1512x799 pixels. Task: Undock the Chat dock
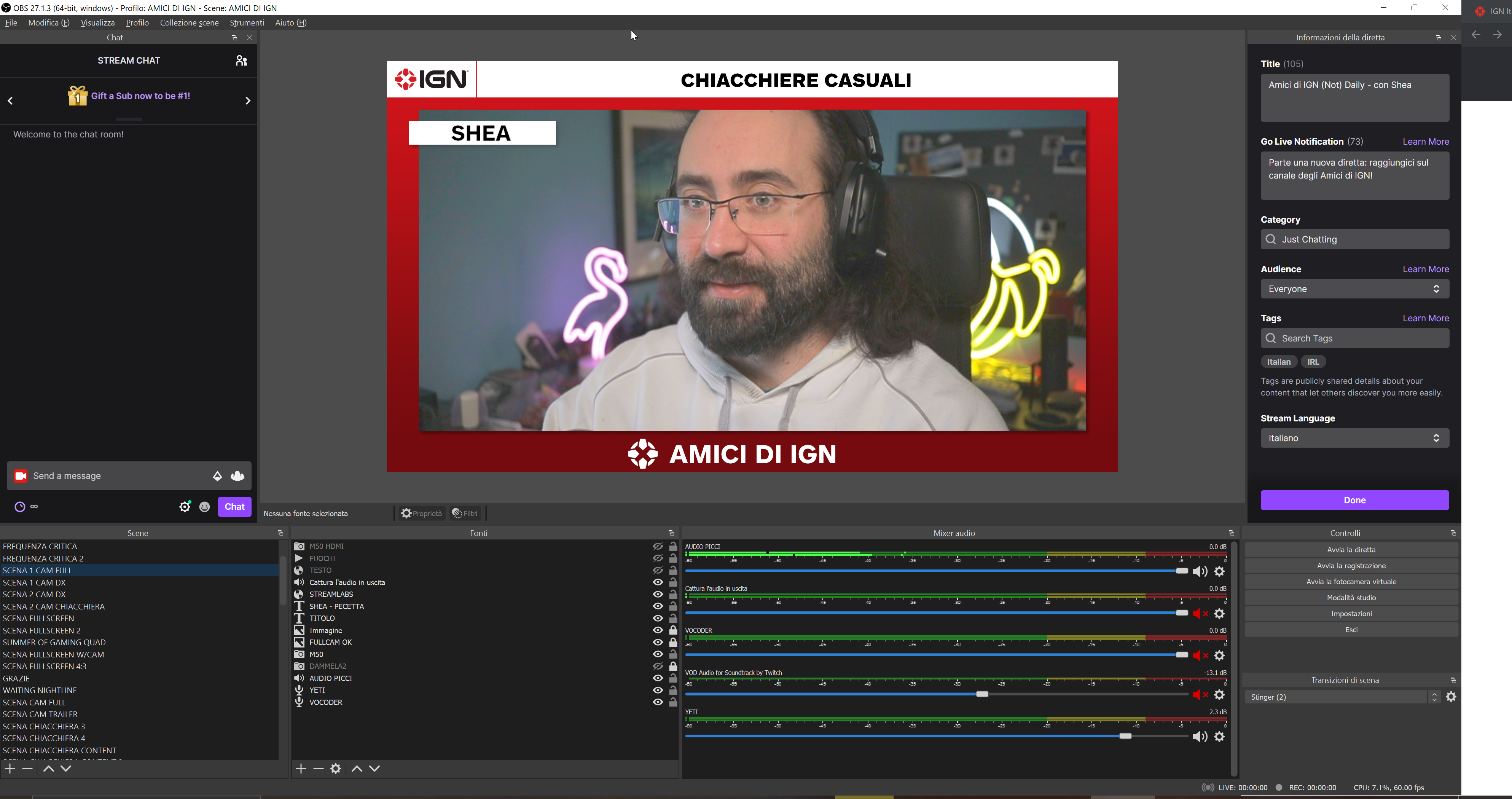(234, 38)
